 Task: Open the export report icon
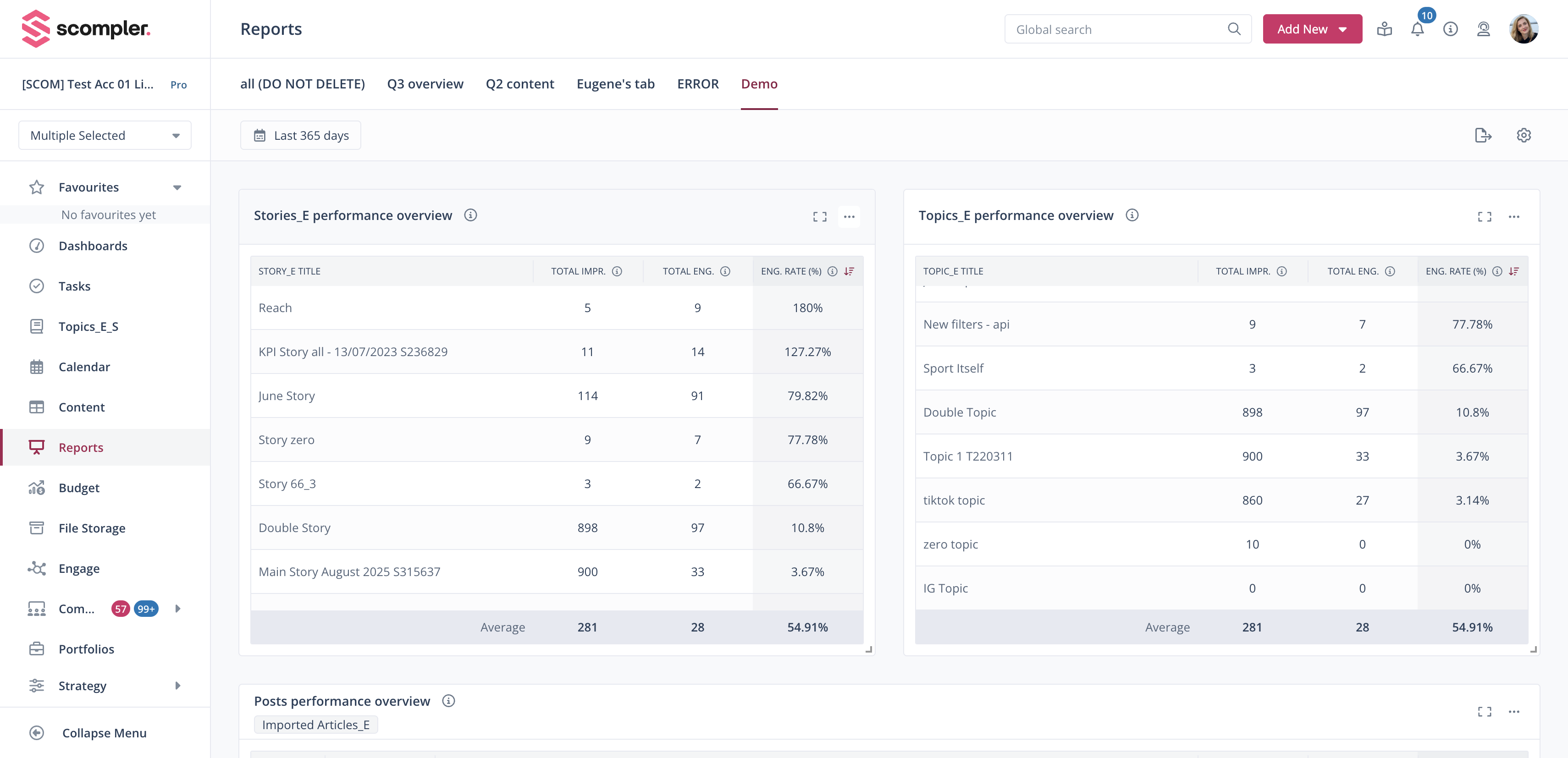click(x=1483, y=135)
